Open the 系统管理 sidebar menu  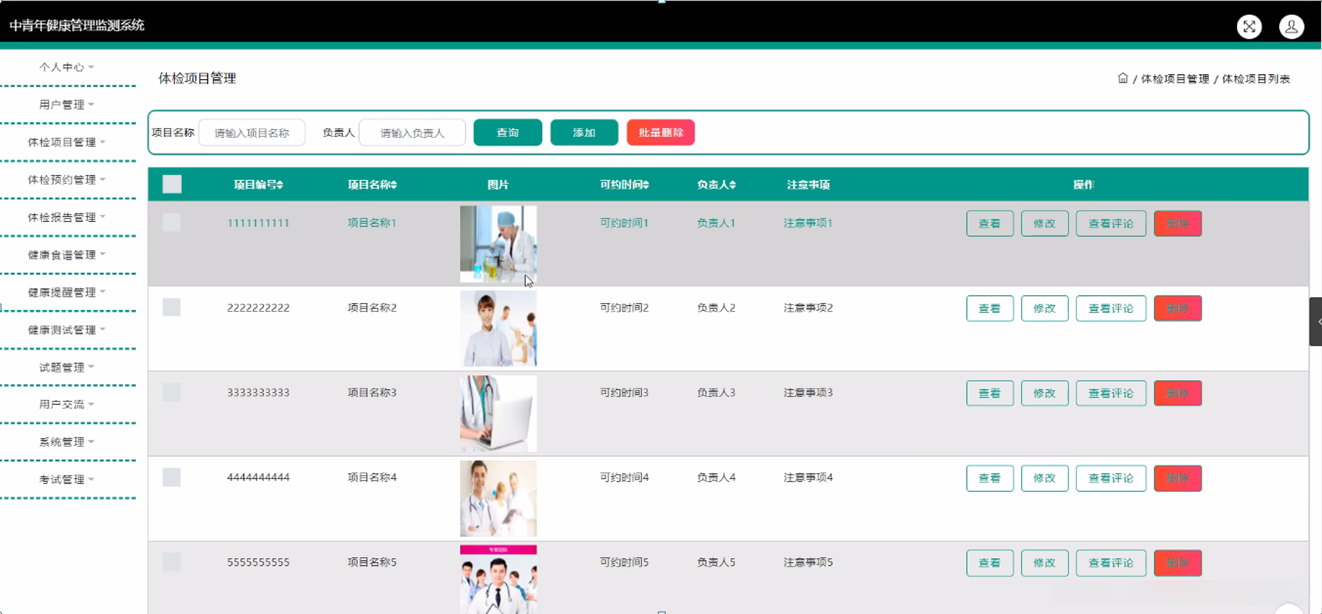coord(67,442)
